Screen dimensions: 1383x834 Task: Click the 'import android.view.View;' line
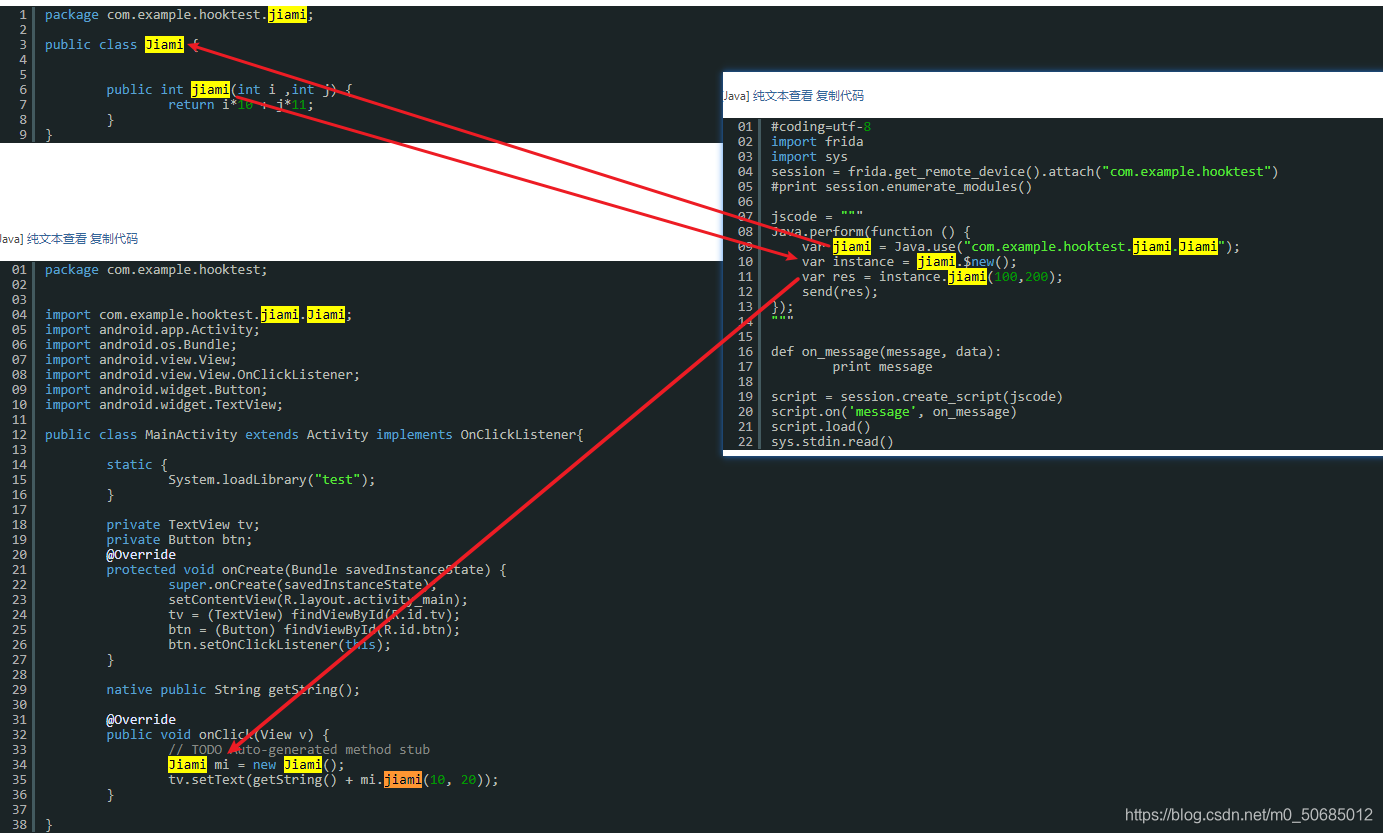[x=141, y=360]
